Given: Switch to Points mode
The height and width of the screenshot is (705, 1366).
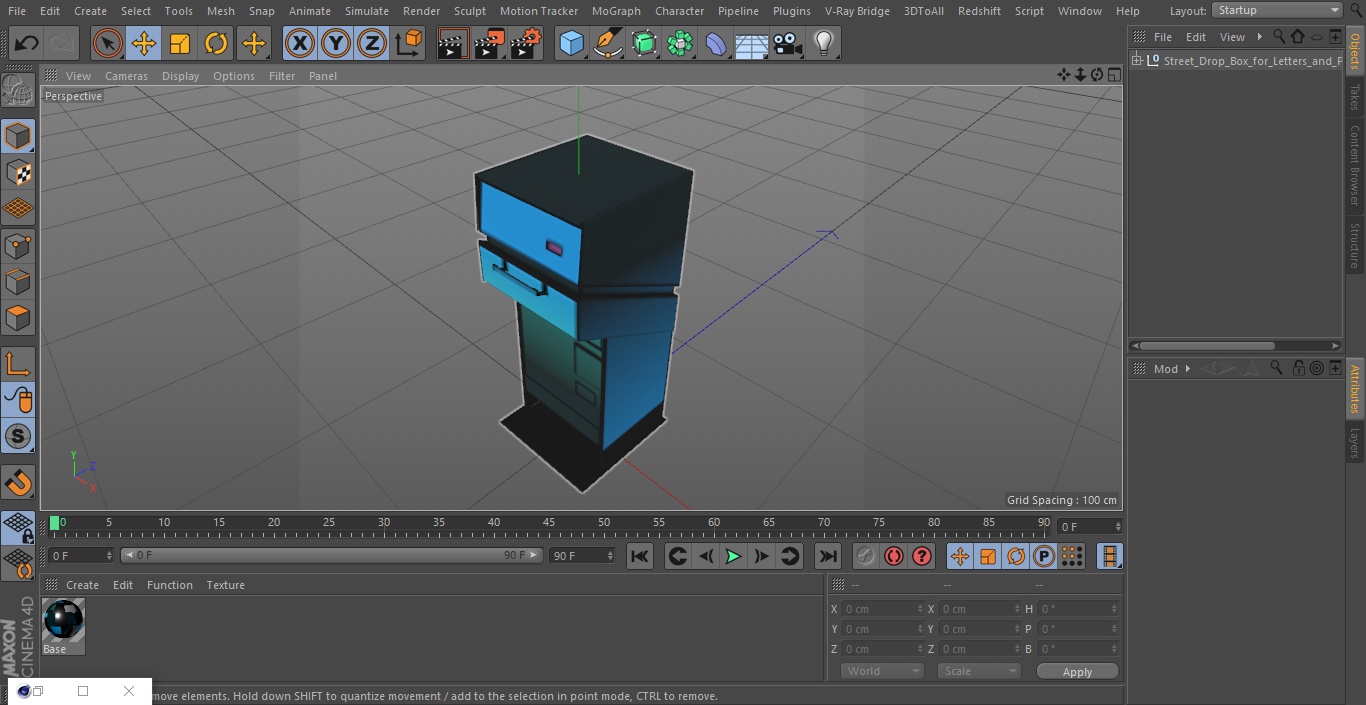Looking at the screenshot, I should [x=18, y=245].
